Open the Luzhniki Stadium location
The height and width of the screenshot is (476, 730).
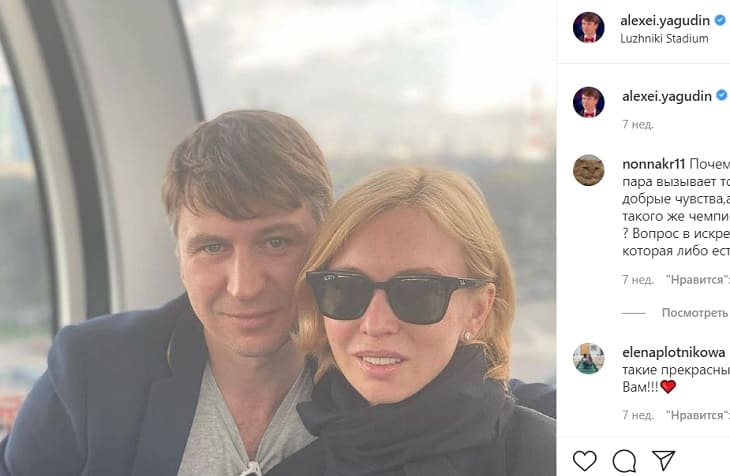pos(664,38)
